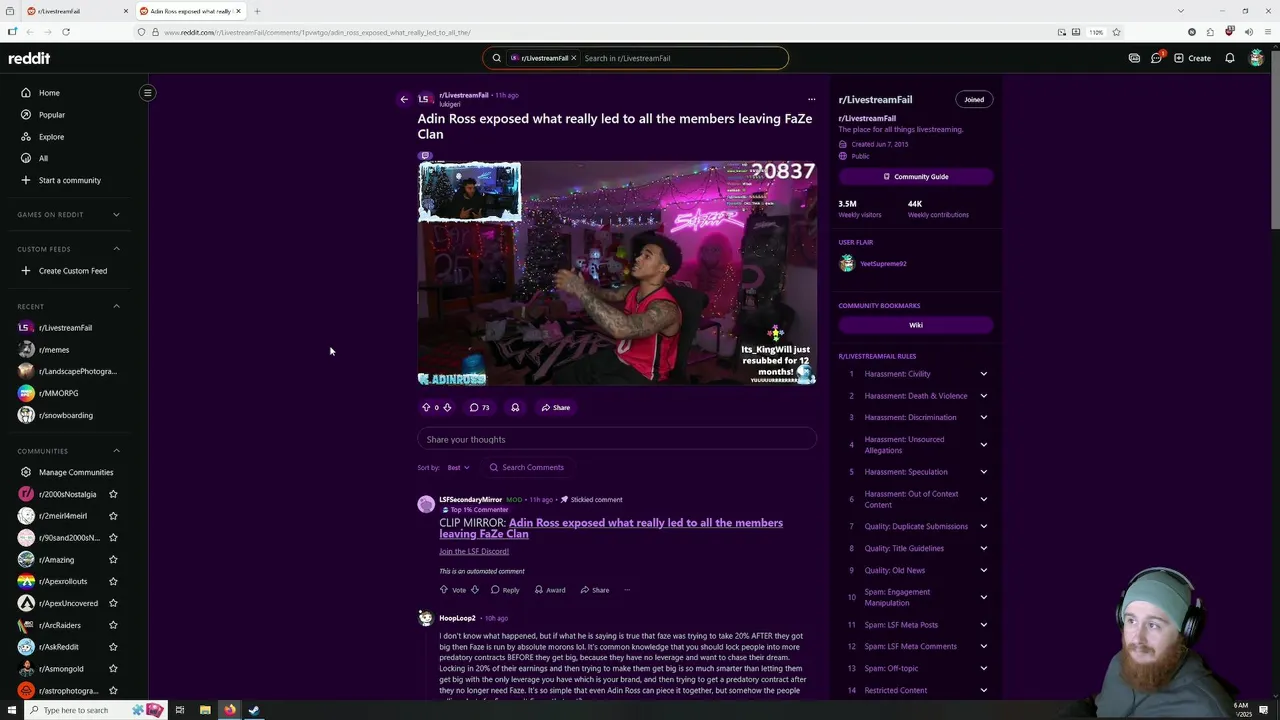
Task: Open the clip mirror link
Action: (x=611, y=528)
